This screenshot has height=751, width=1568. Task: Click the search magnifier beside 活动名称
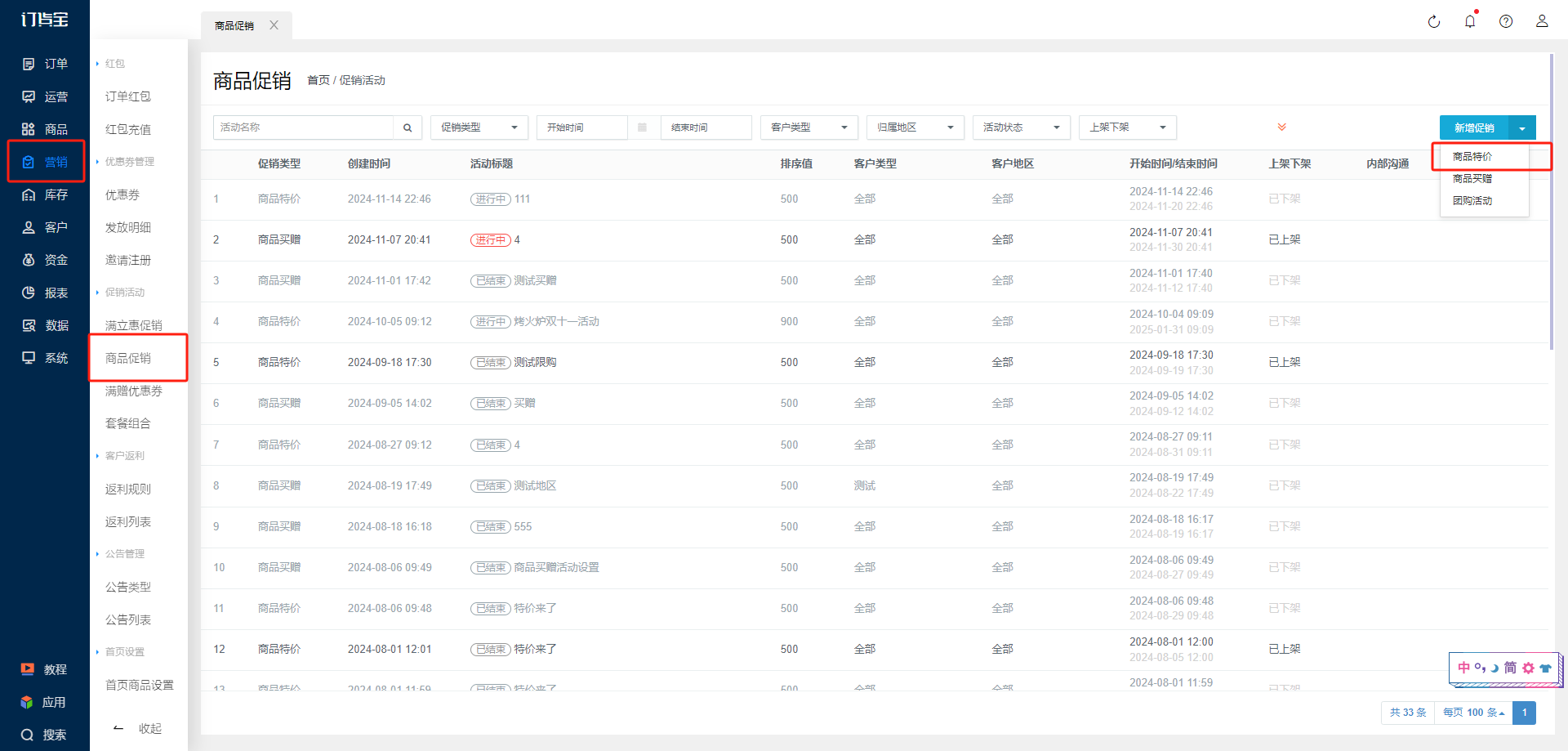[408, 127]
